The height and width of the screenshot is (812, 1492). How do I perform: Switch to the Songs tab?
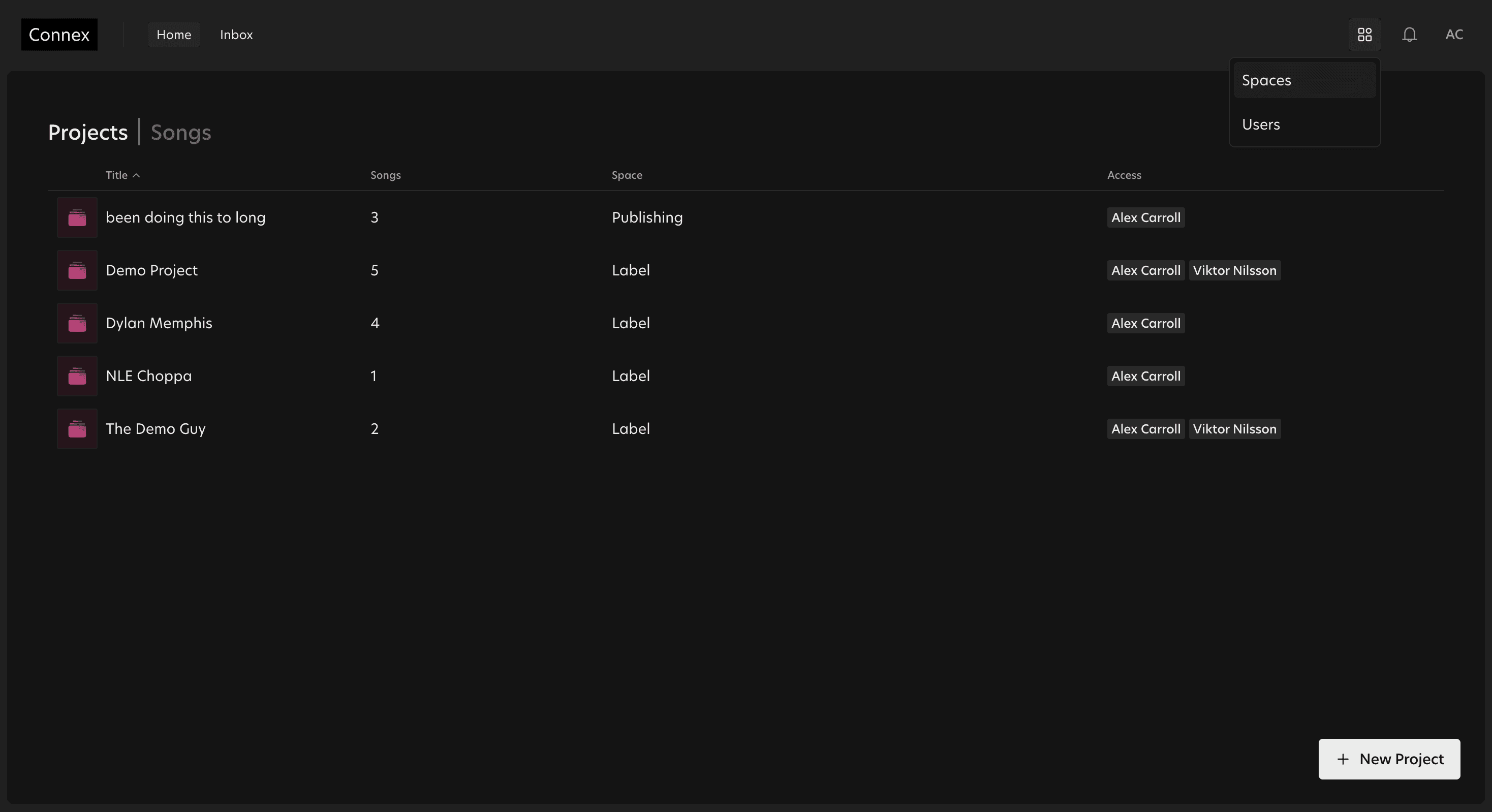(x=181, y=133)
